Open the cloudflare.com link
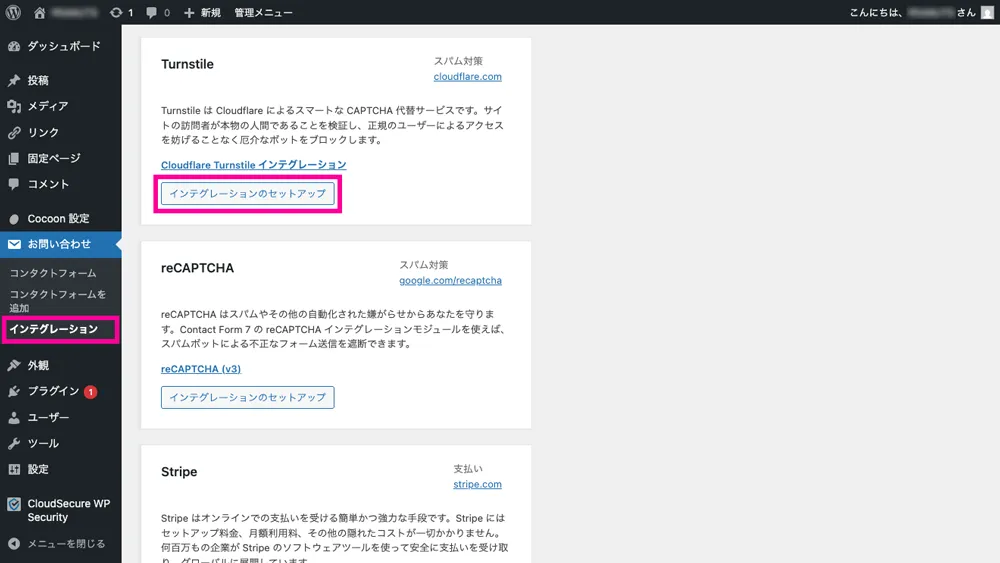This screenshot has width=1000, height=563. [467, 77]
